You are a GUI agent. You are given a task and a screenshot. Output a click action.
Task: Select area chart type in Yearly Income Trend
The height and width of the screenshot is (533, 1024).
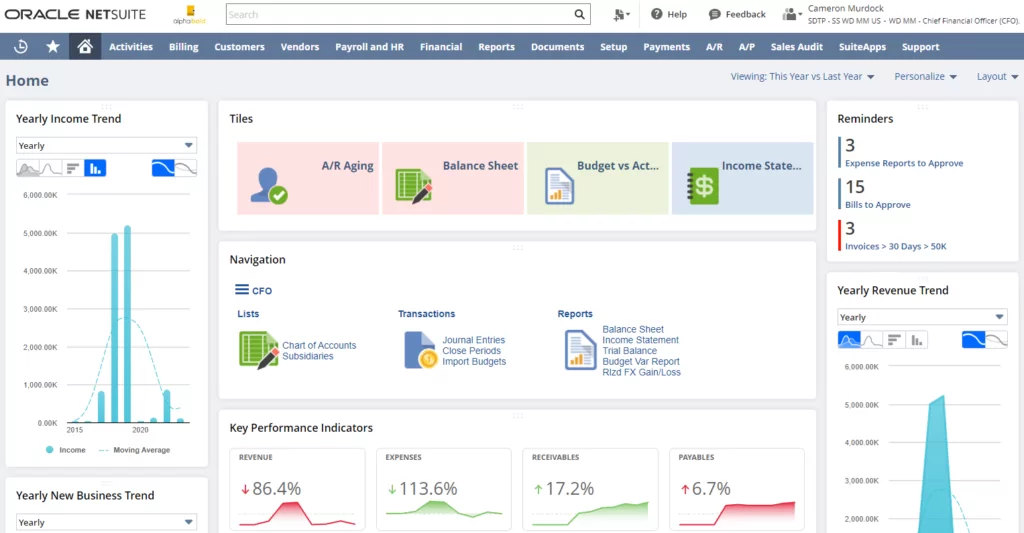(28, 169)
